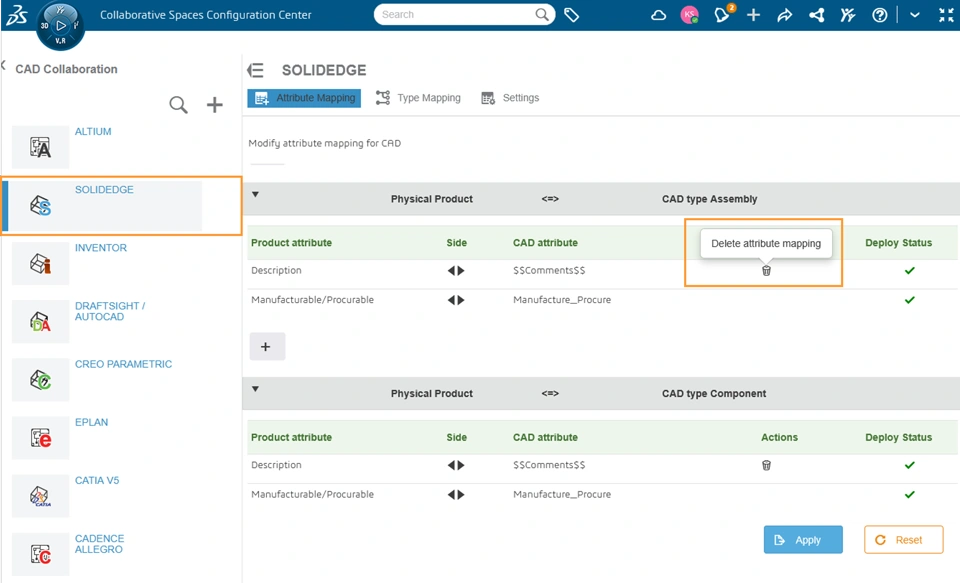Add a new CAD connector with plus icon

tap(214, 105)
